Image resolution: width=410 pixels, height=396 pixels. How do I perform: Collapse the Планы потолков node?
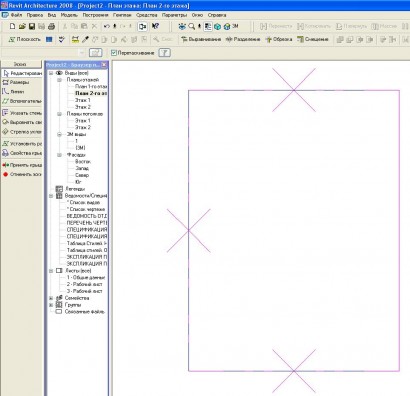(59, 114)
